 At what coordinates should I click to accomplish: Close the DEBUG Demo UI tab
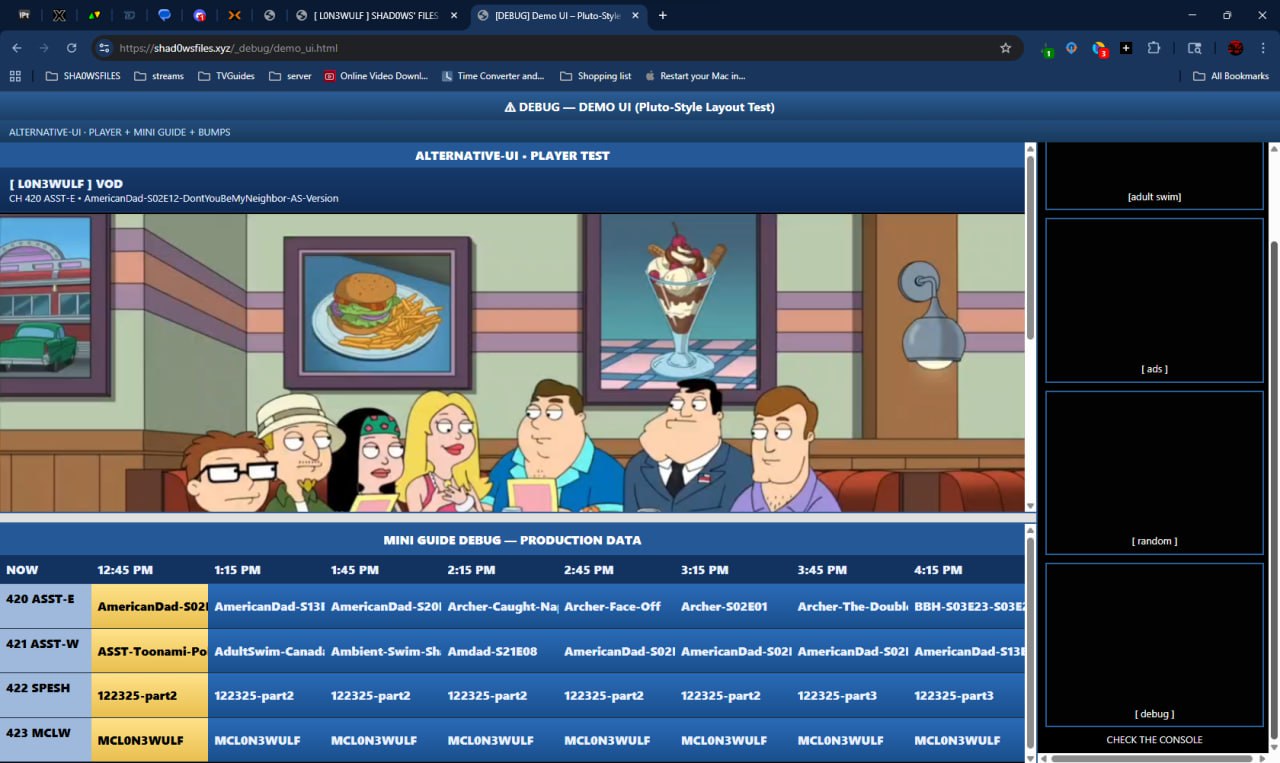(635, 15)
